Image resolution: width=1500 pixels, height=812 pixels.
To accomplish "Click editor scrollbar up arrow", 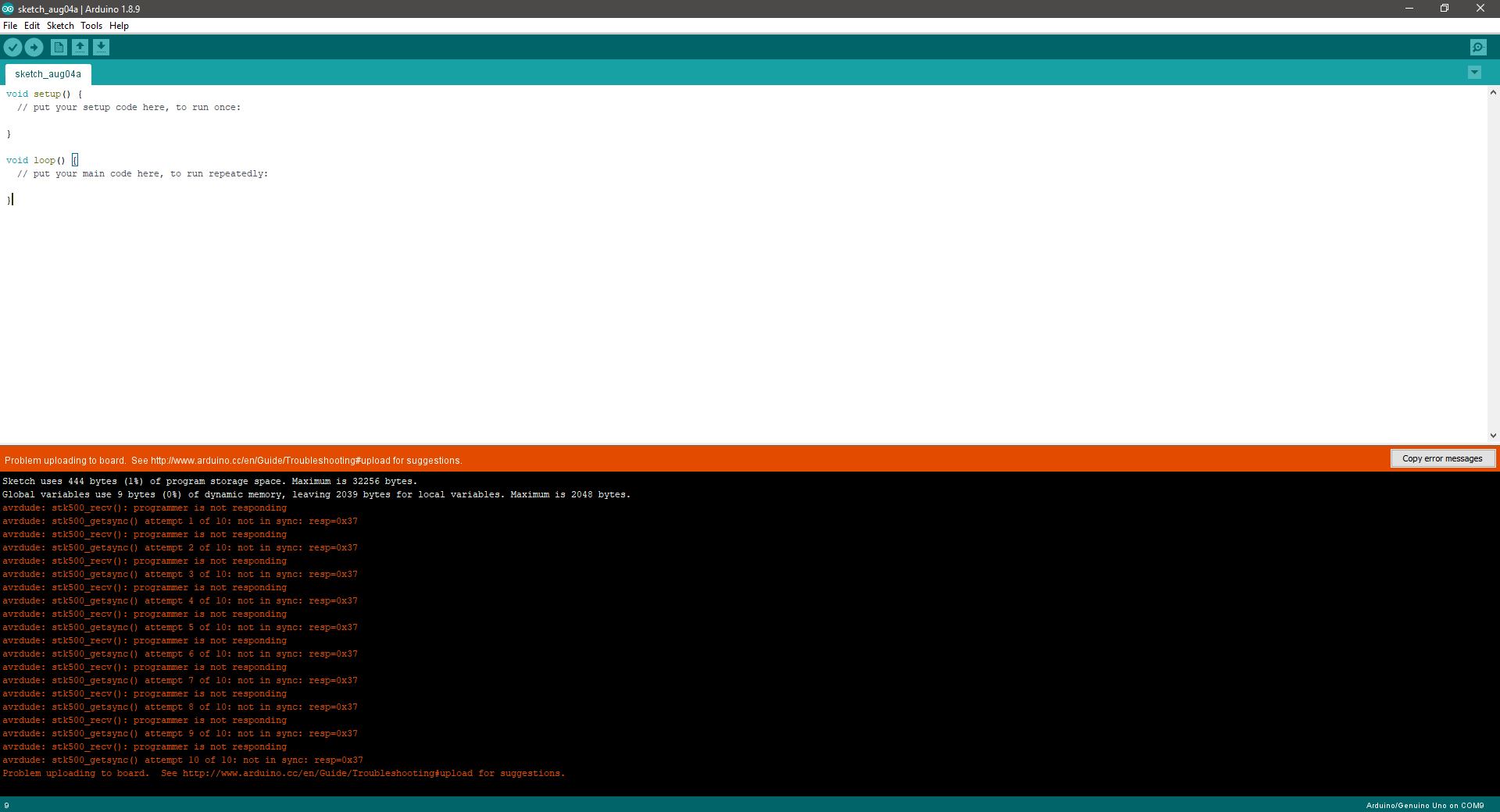I will [x=1493, y=93].
